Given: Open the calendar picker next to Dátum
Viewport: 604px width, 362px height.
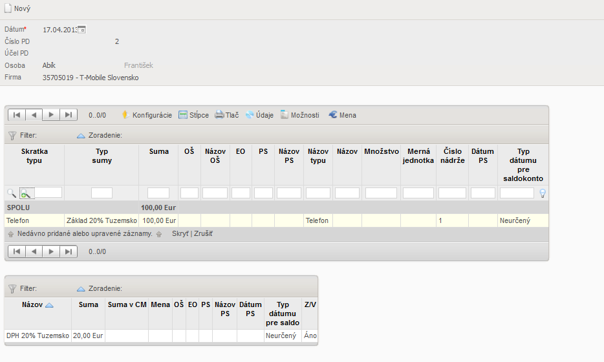Looking at the screenshot, I should pos(82,30).
